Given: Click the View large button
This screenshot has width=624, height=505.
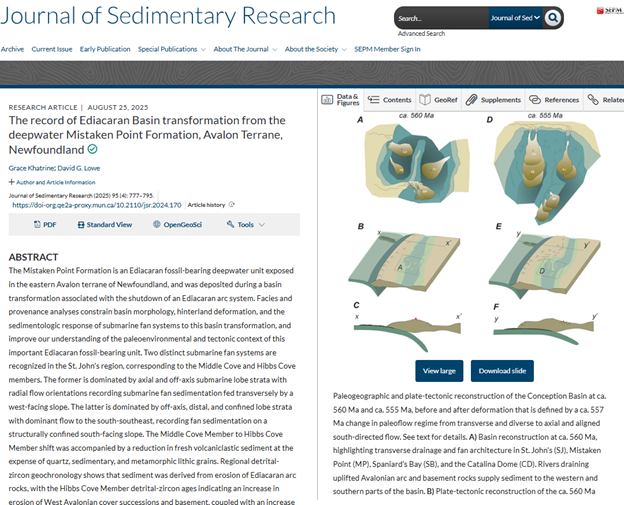Looking at the screenshot, I should (x=439, y=370).
